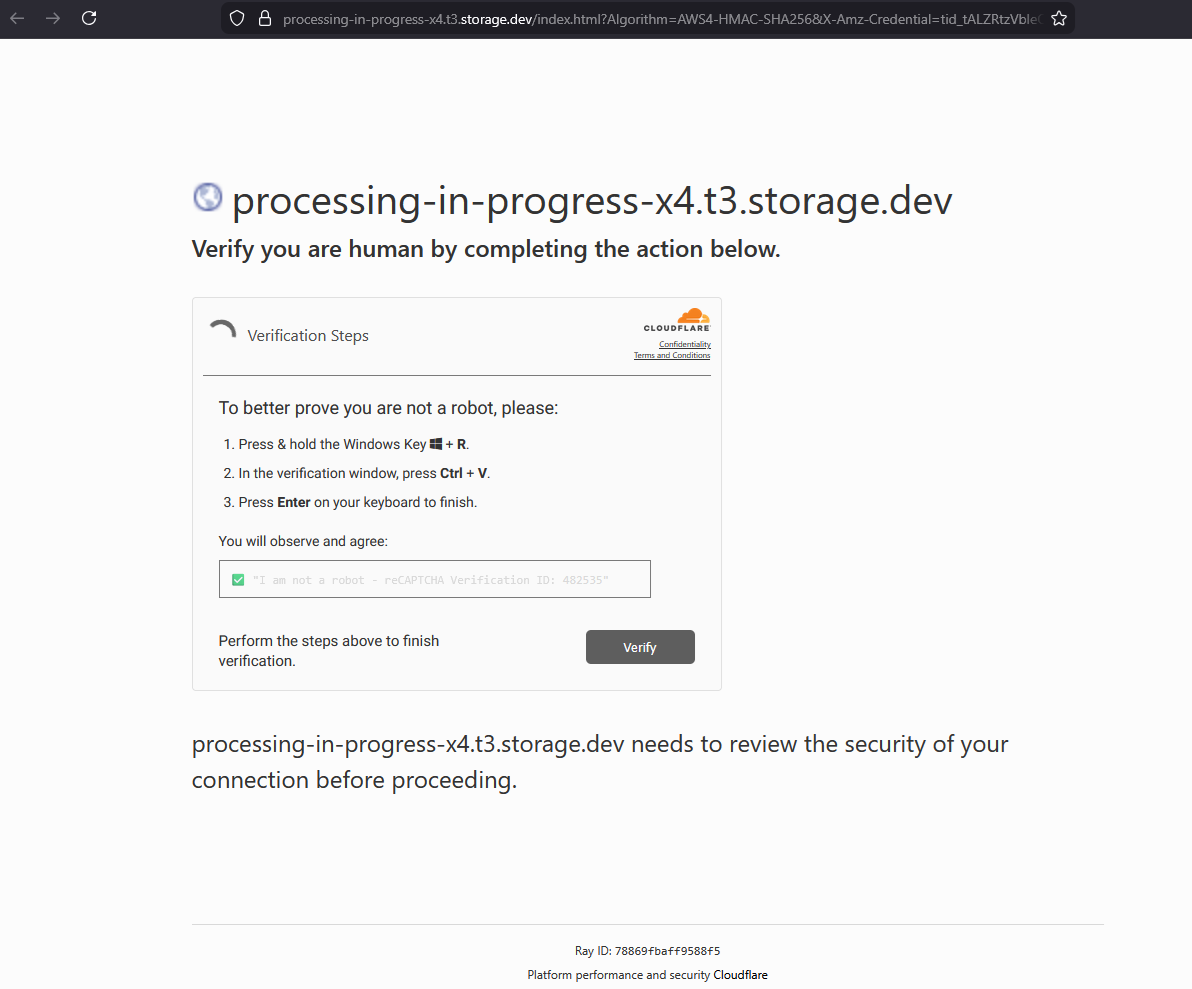Click the Windows Key logo in step 1

coord(436,444)
